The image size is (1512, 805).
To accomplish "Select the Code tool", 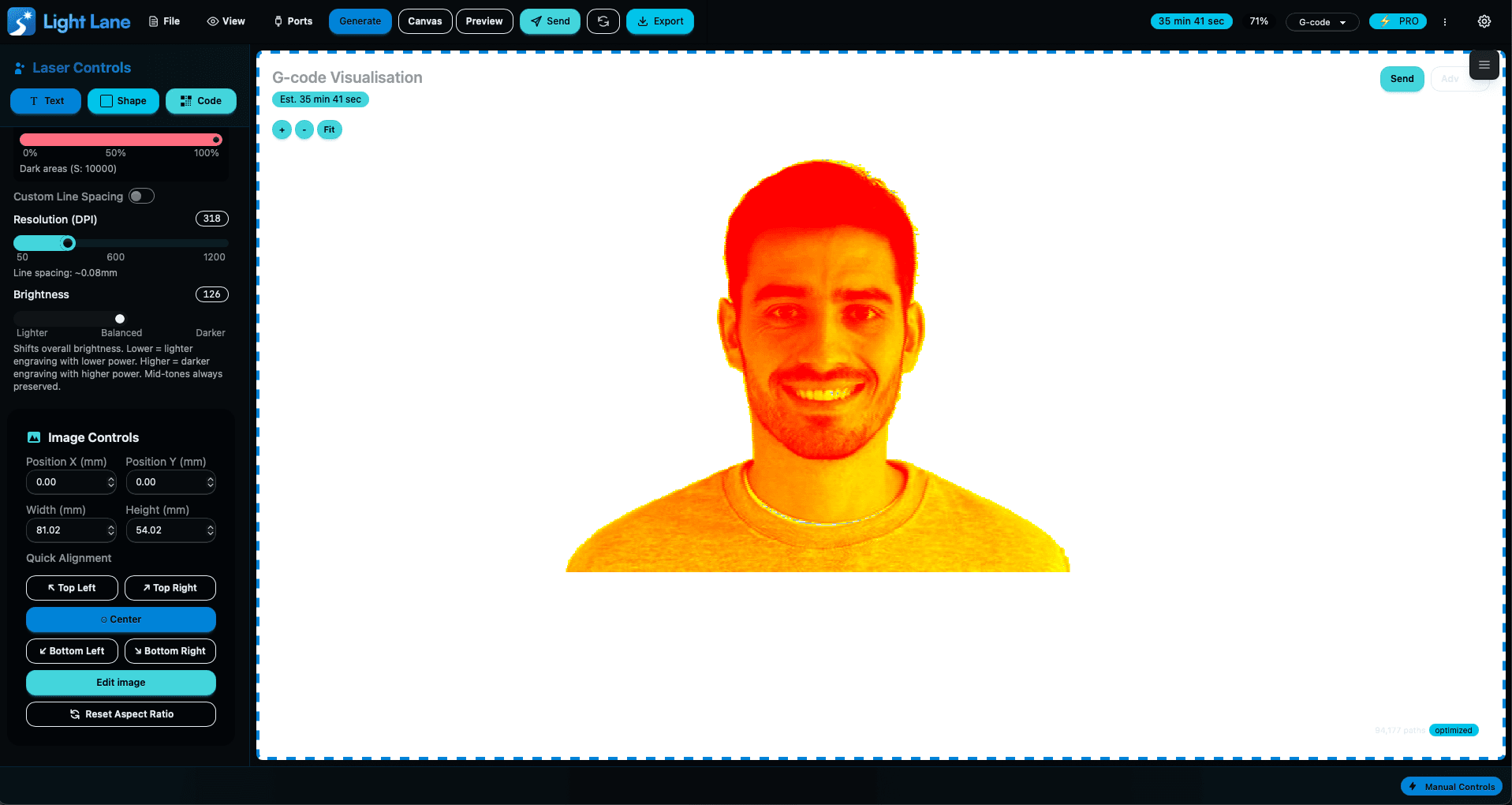I will [200, 101].
